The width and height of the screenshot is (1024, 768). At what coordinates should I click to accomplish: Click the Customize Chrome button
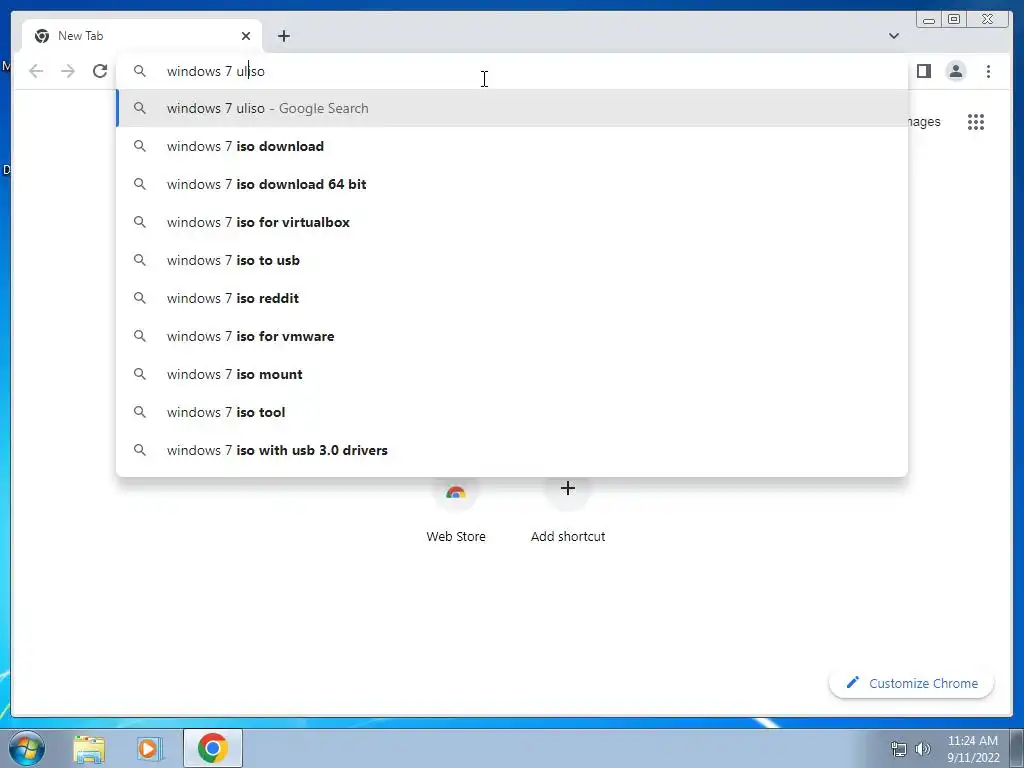pyautogui.click(x=912, y=683)
